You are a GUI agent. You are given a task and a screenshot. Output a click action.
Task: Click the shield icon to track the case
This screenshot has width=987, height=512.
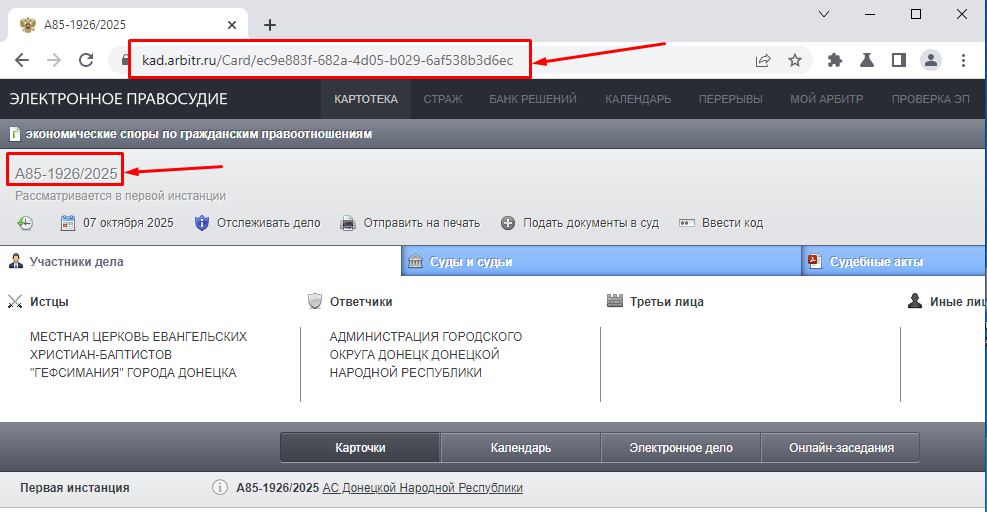(x=202, y=223)
